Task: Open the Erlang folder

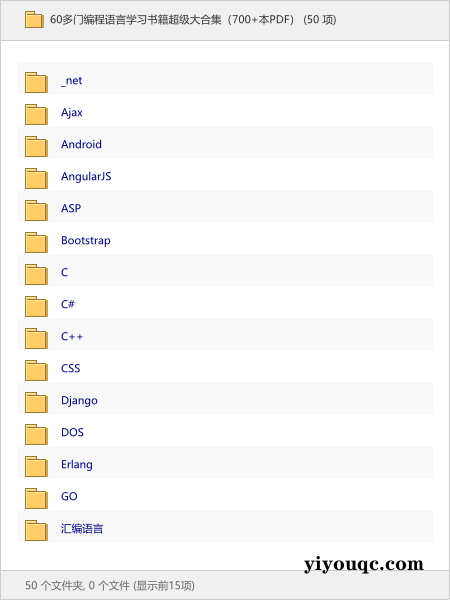Action: pyautogui.click(x=77, y=465)
